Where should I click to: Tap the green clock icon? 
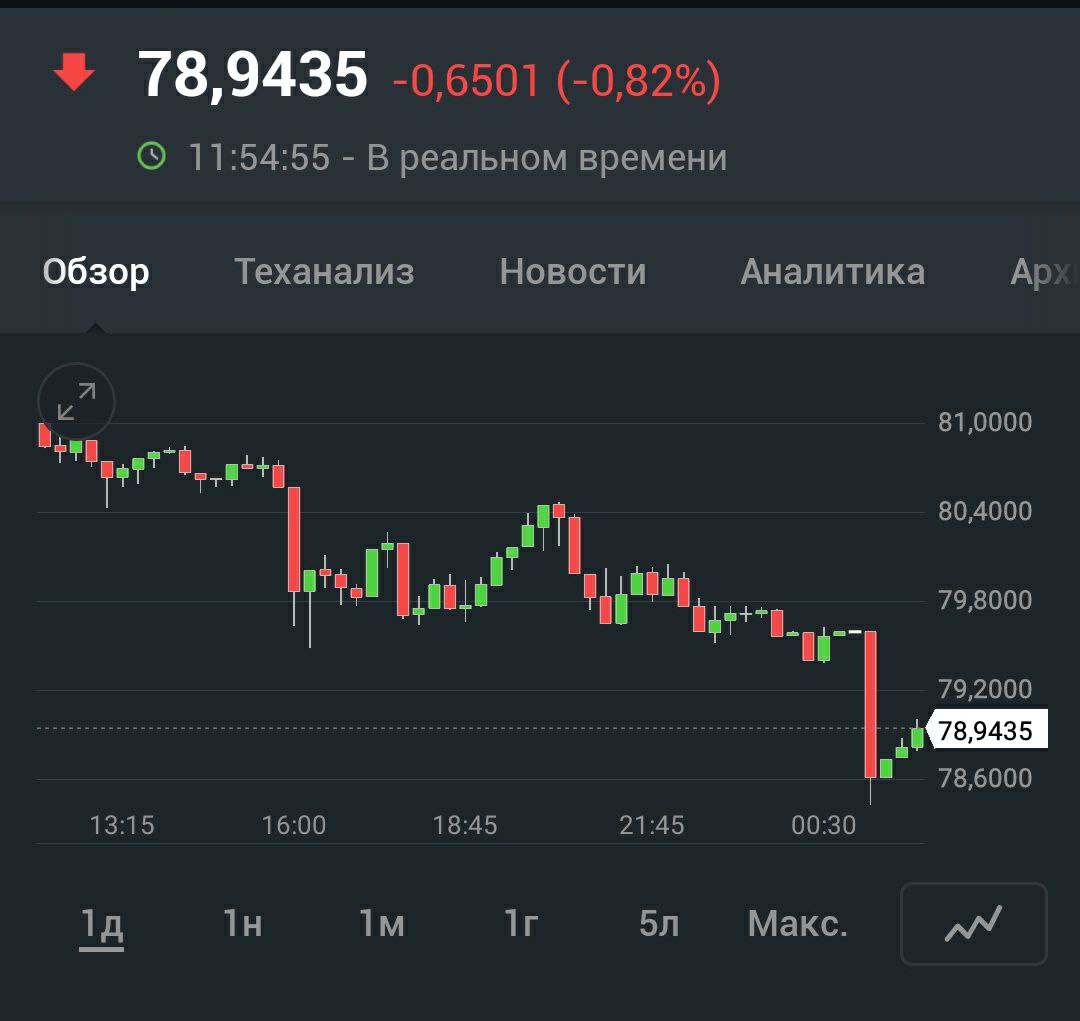pyautogui.click(x=152, y=156)
